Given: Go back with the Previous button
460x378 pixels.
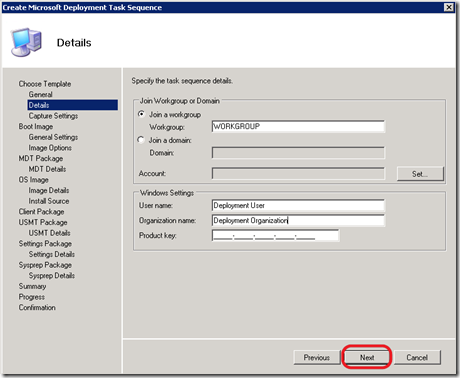Looking at the screenshot, I should tap(317, 357).
